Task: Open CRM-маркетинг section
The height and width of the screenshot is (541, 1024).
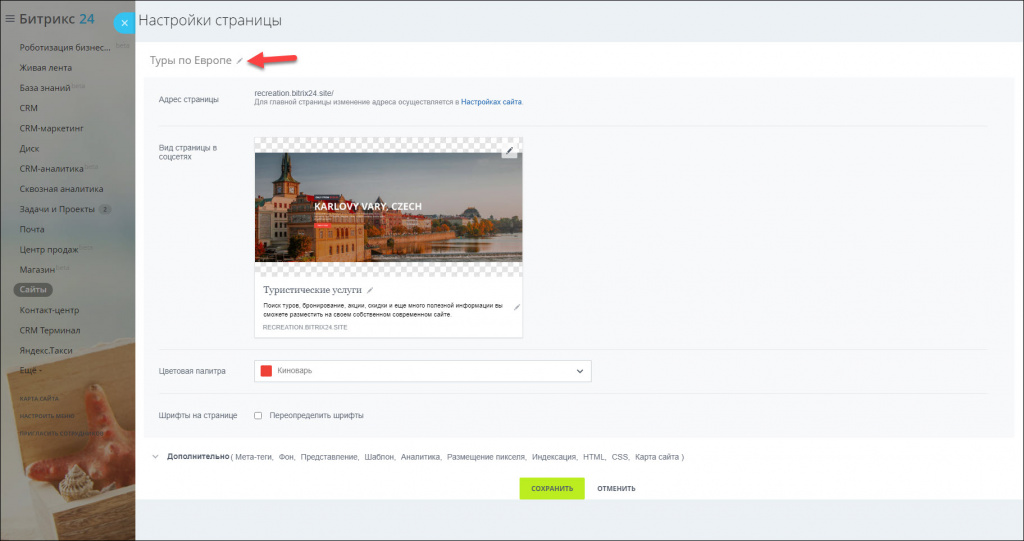Action: 52,129
